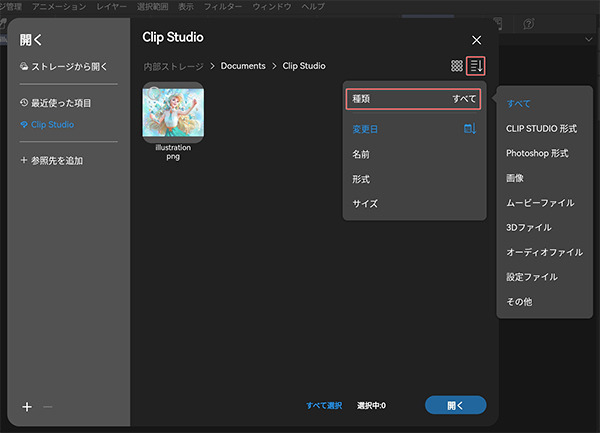Close the Clip Studio open dialog
The height and width of the screenshot is (433, 600).
pyautogui.click(x=476, y=40)
